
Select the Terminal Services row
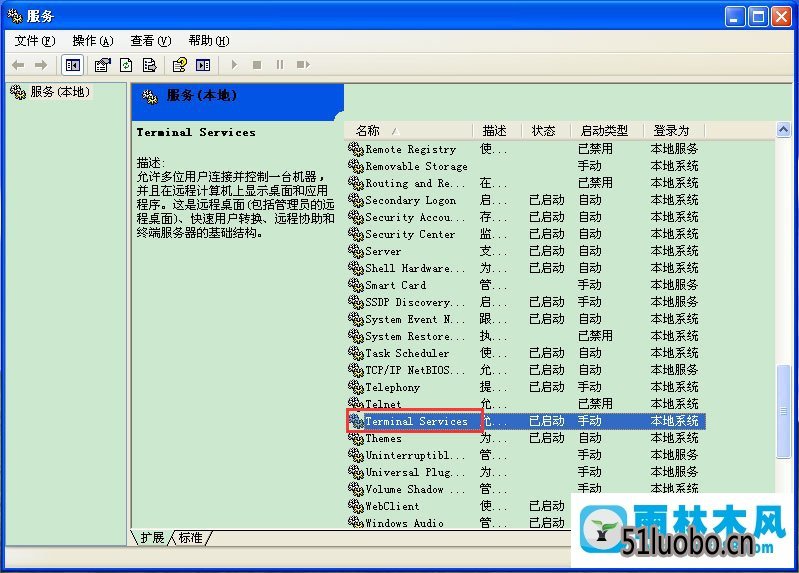tap(526, 421)
